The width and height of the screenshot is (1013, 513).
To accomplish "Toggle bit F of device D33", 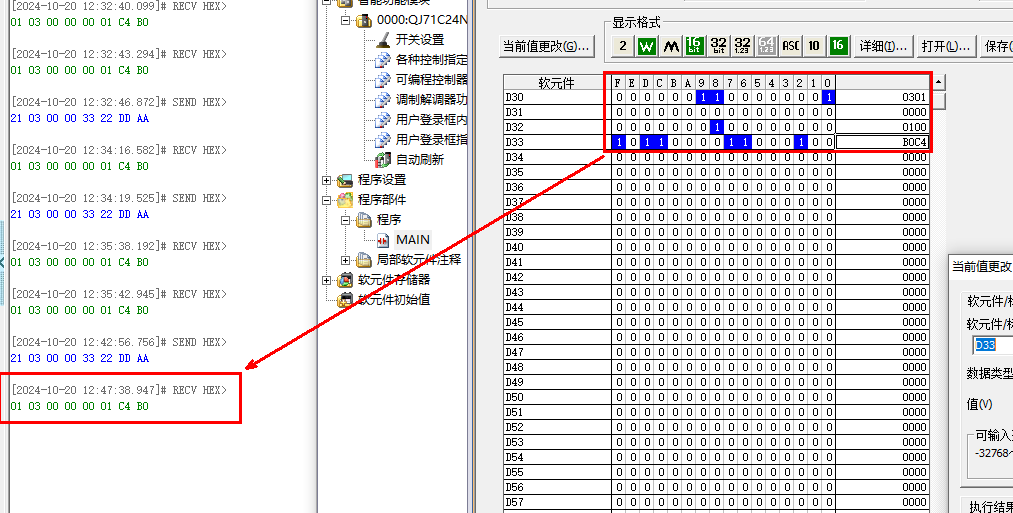I will (618, 142).
